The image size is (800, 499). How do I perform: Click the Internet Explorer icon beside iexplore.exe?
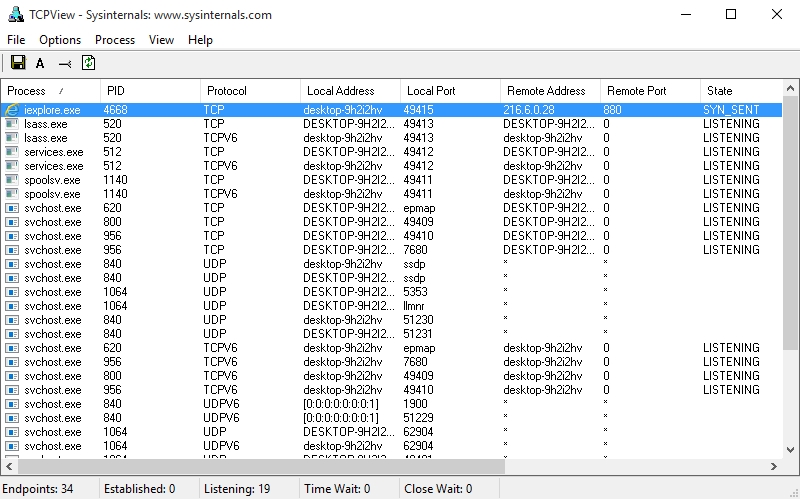[12, 109]
